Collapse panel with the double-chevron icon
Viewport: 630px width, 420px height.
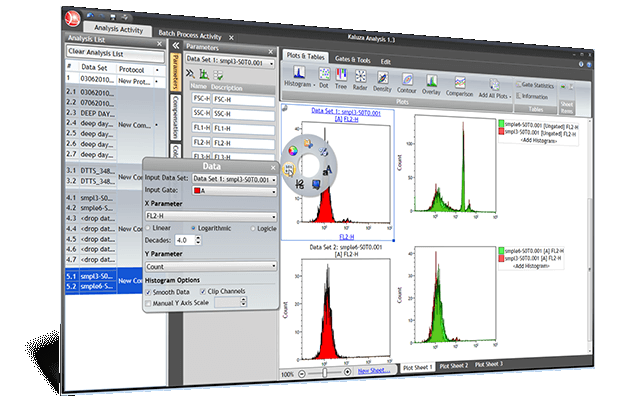tap(176, 45)
